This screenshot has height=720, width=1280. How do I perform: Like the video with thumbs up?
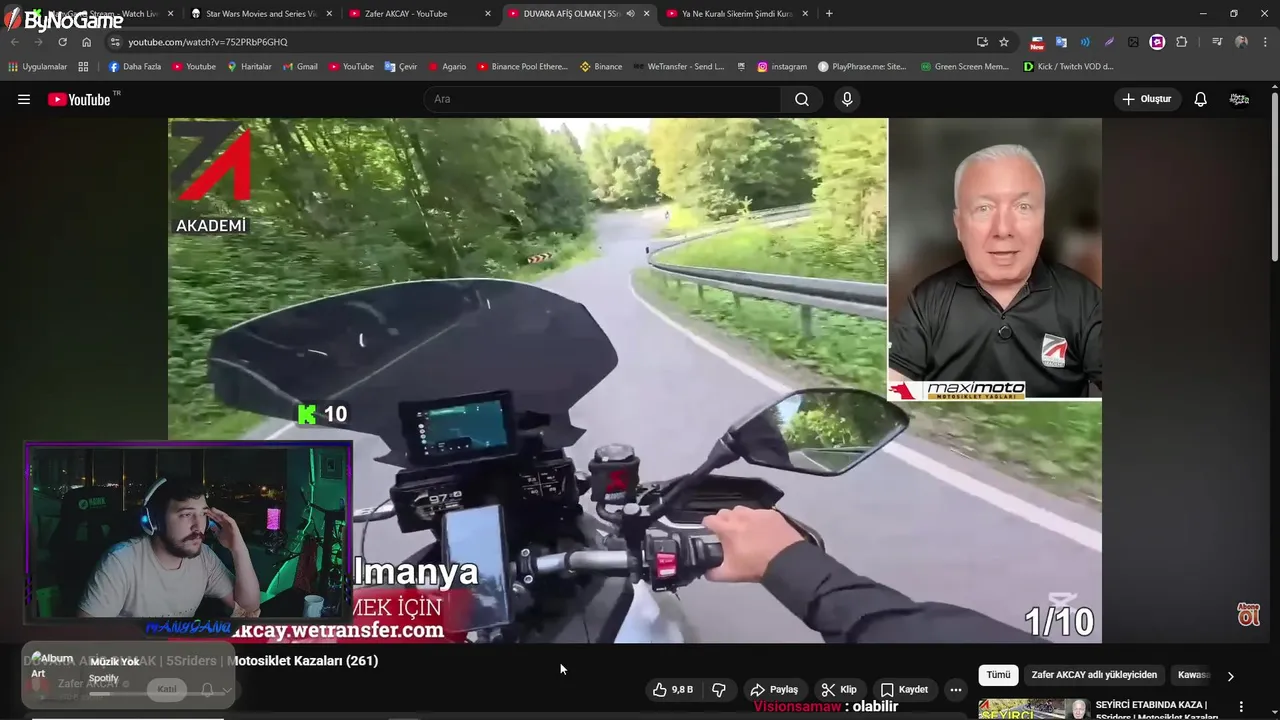pyautogui.click(x=673, y=690)
